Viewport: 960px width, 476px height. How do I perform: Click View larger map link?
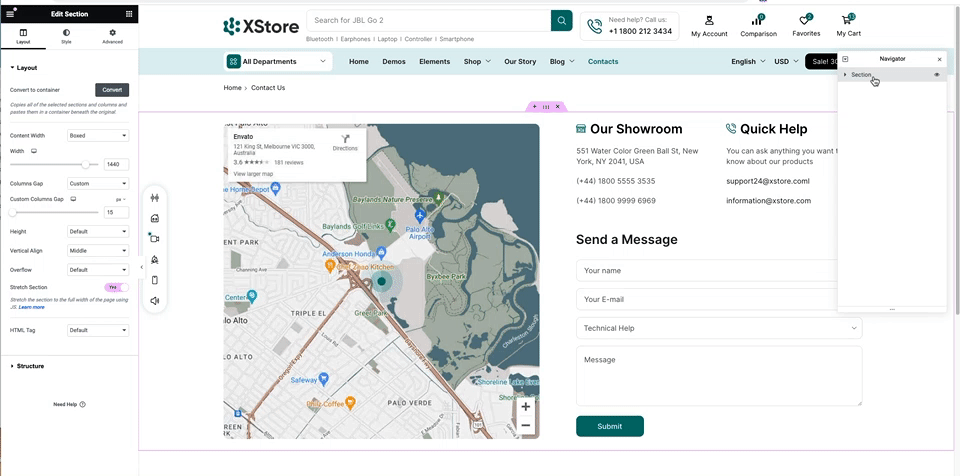coord(253,174)
